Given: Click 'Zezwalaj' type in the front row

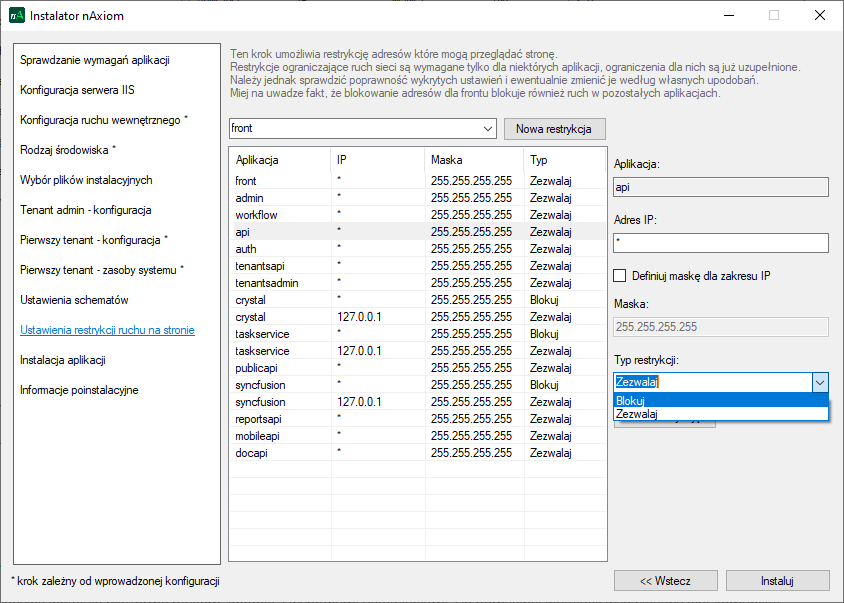Looking at the screenshot, I should 550,181.
